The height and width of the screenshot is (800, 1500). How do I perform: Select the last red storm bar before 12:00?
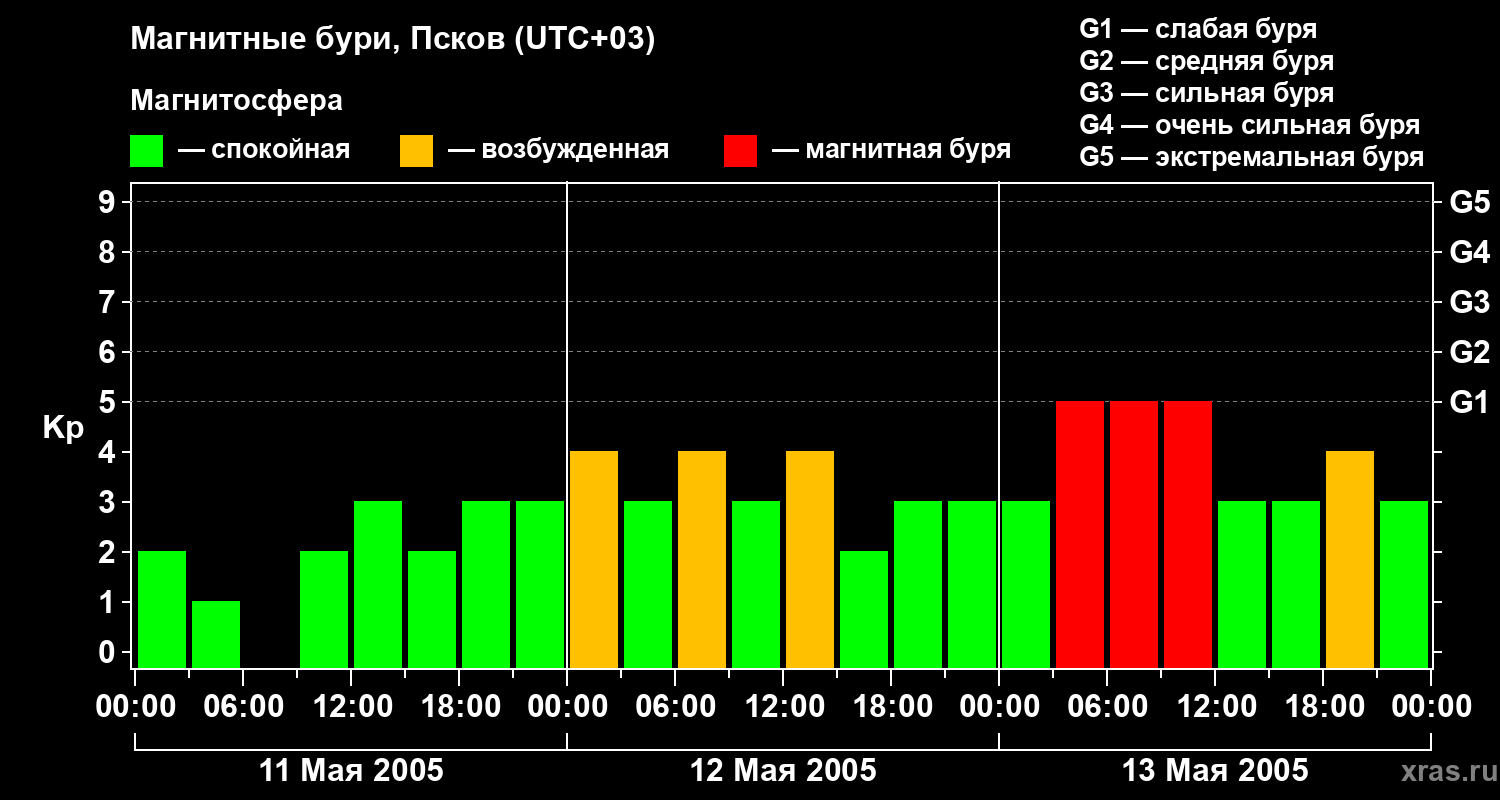point(1188,534)
